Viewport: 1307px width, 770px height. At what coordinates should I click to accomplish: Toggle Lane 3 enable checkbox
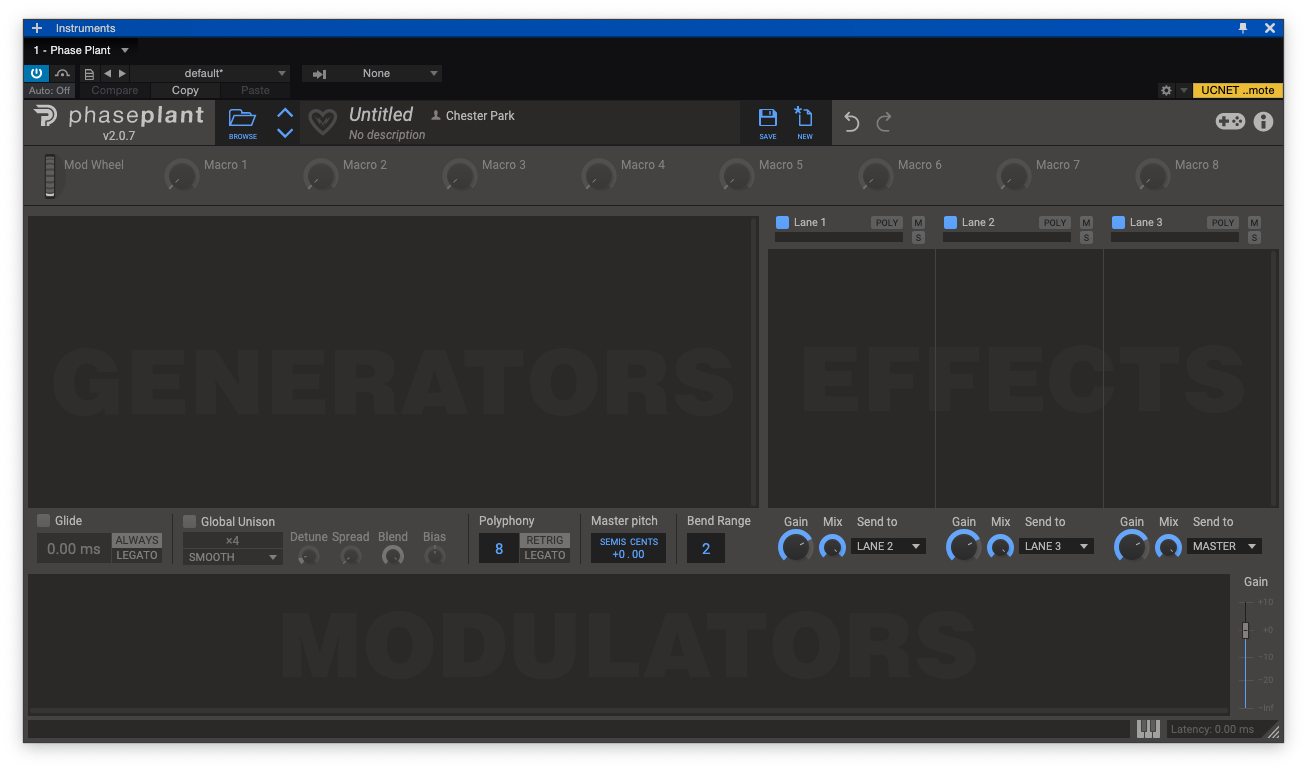point(1119,222)
